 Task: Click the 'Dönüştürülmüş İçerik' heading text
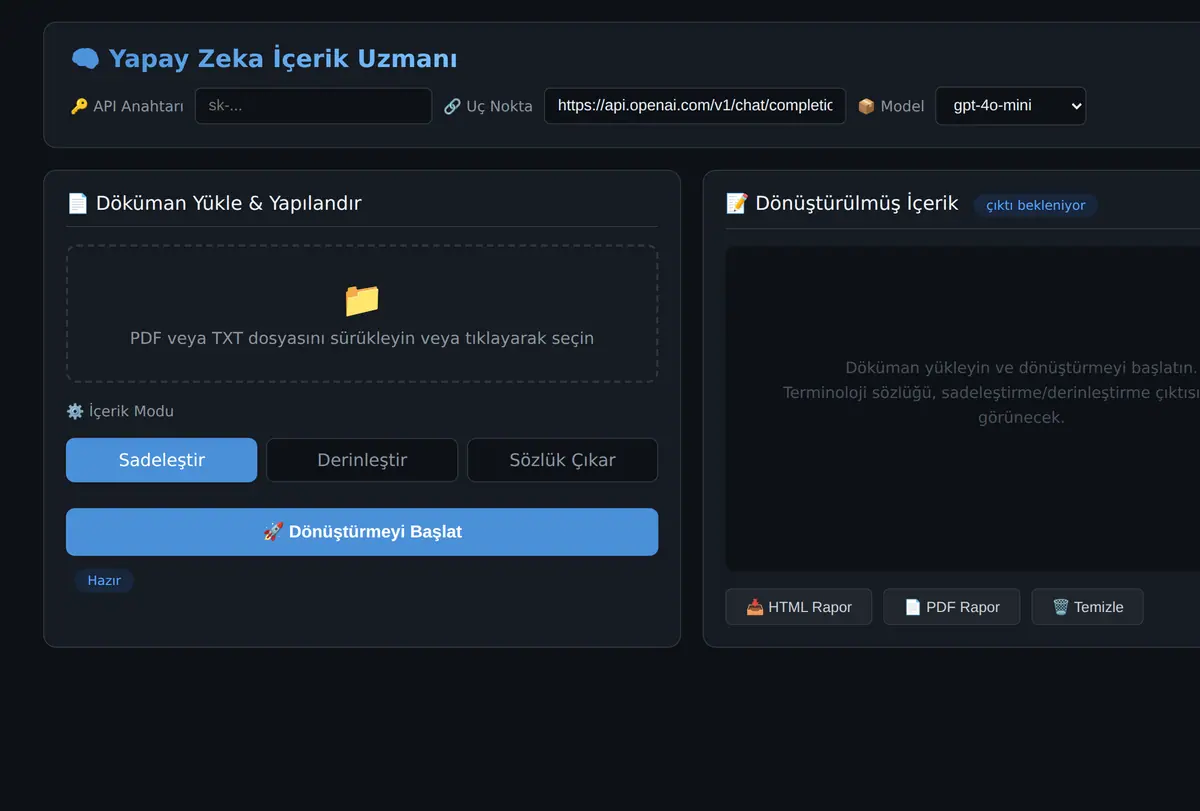(x=857, y=203)
